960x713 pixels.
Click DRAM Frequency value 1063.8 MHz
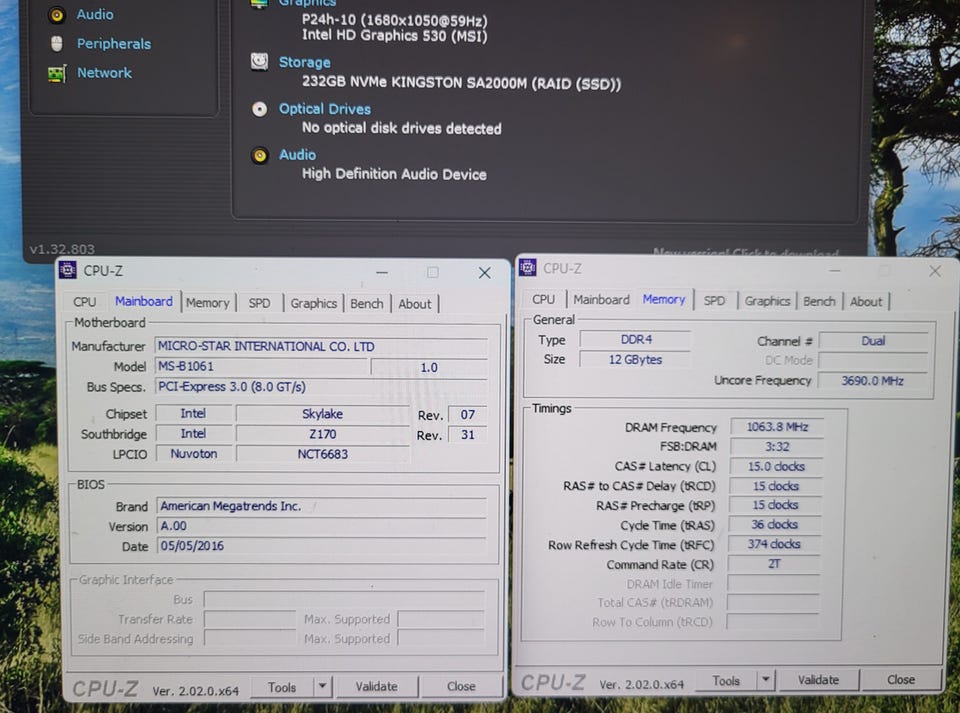click(x=777, y=427)
